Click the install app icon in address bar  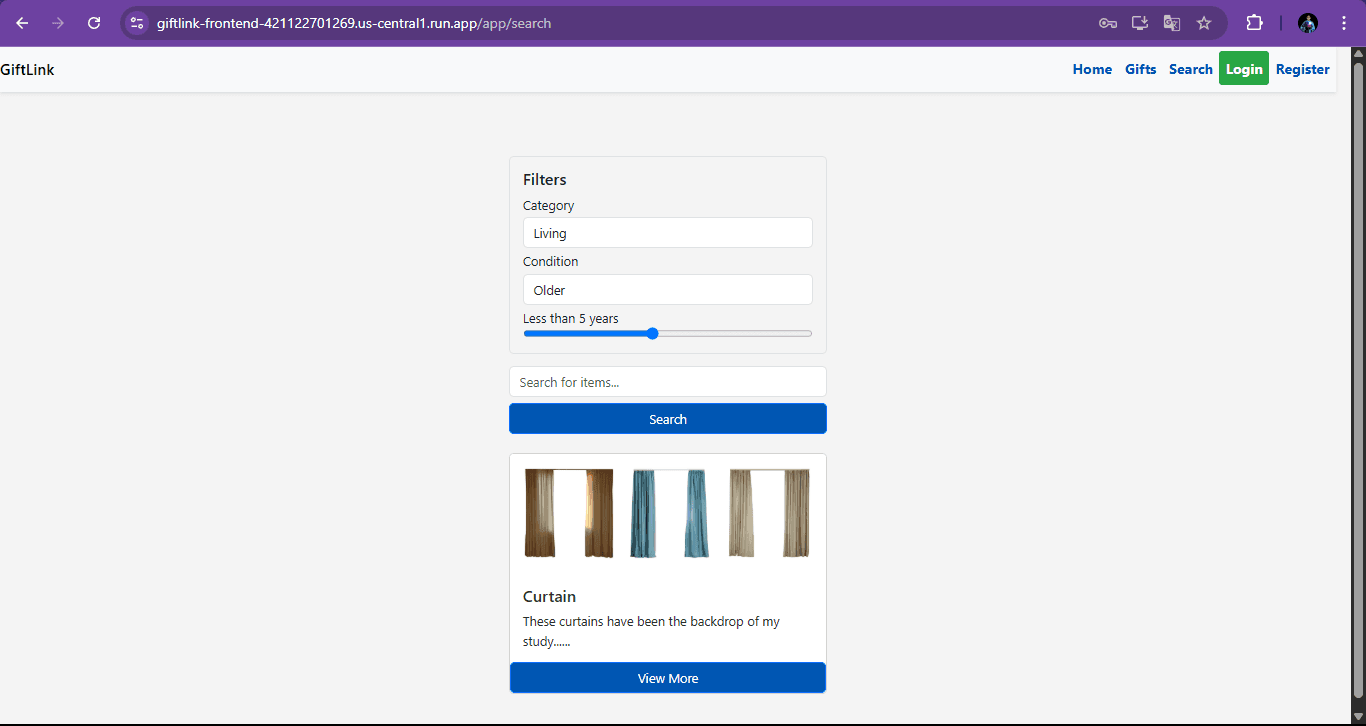pyautogui.click(x=1139, y=23)
